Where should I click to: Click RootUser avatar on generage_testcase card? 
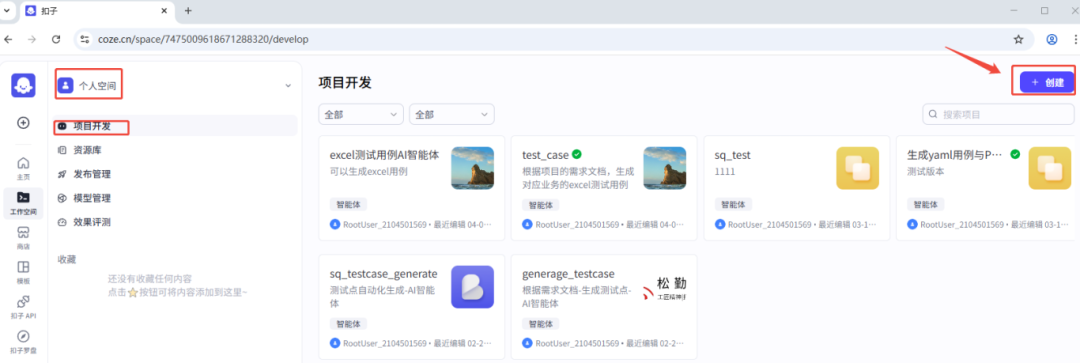point(528,342)
